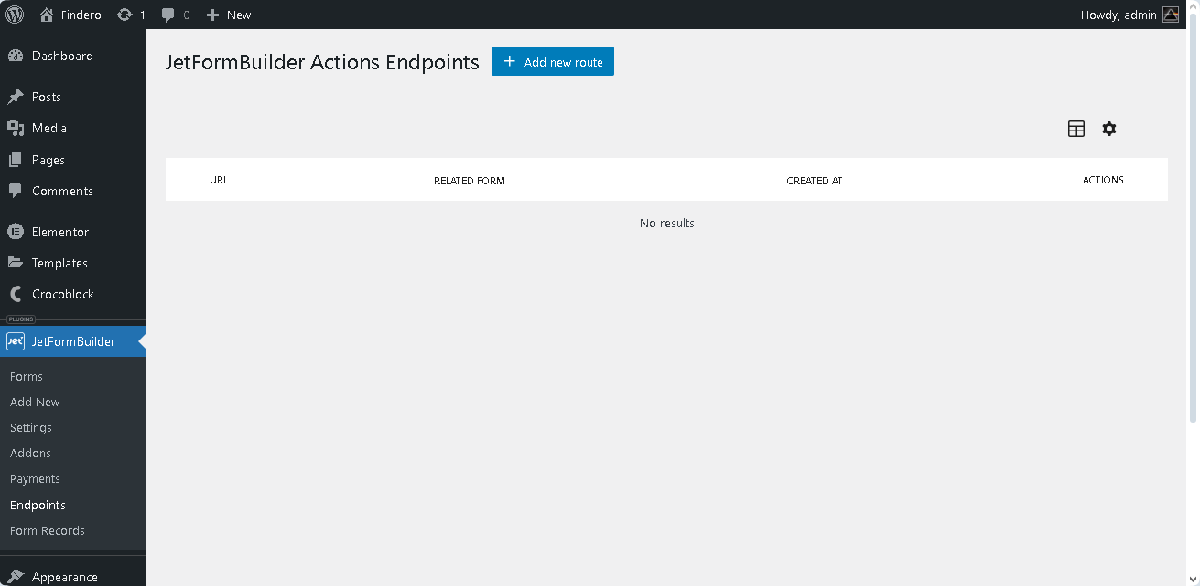Image resolution: width=1200 pixels, height=586 pixels.
Task: Visit the Findero site via the home icon
Action: pos(46,14)
